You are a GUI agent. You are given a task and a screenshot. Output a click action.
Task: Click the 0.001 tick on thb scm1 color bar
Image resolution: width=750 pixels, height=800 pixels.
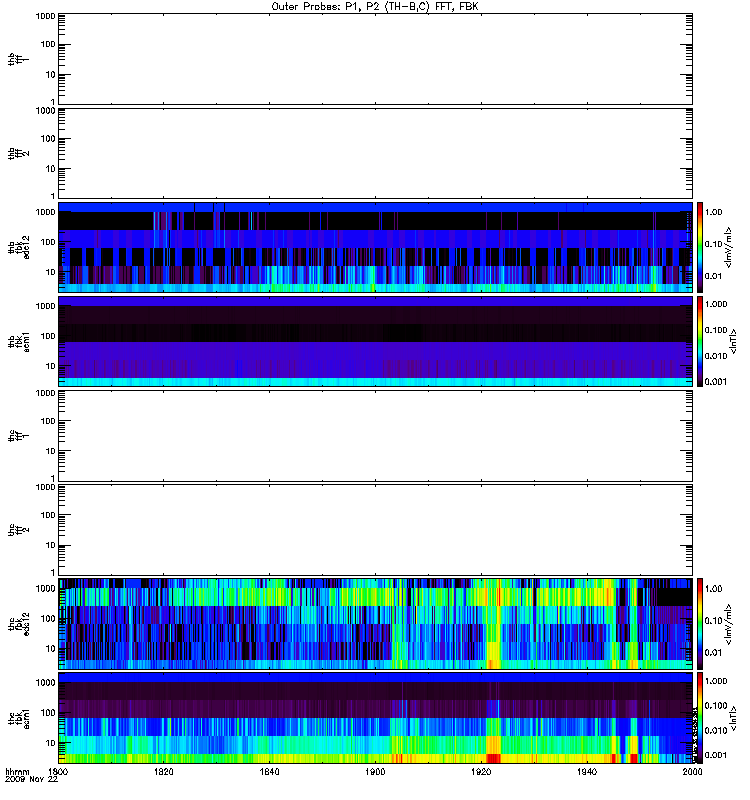click(716, 381)
